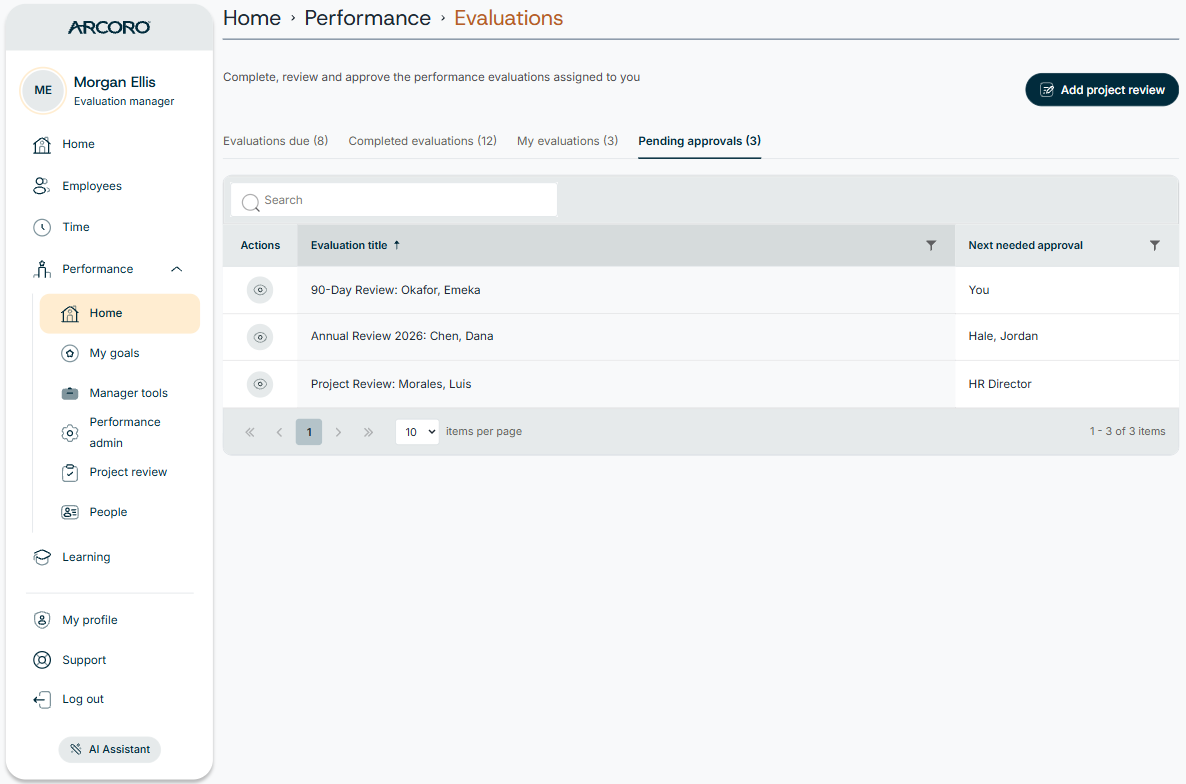Image resolution: width=1186 pixels, height=784 pixels.
Task: View the Annual Review 2026 Chen evaluation
Action: (x=259, y=337)
